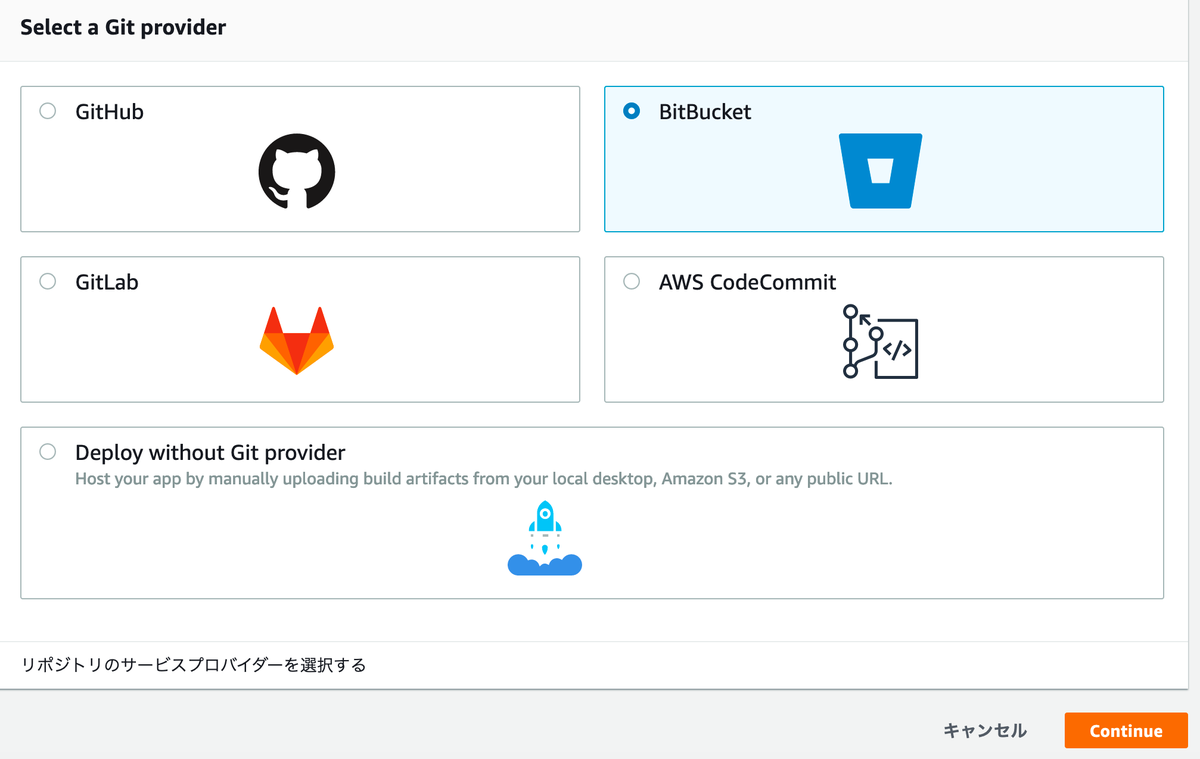Click the GitLab label text
Image resolution: width=1200 pixels, height=759 pixels.
click(107, 282)
